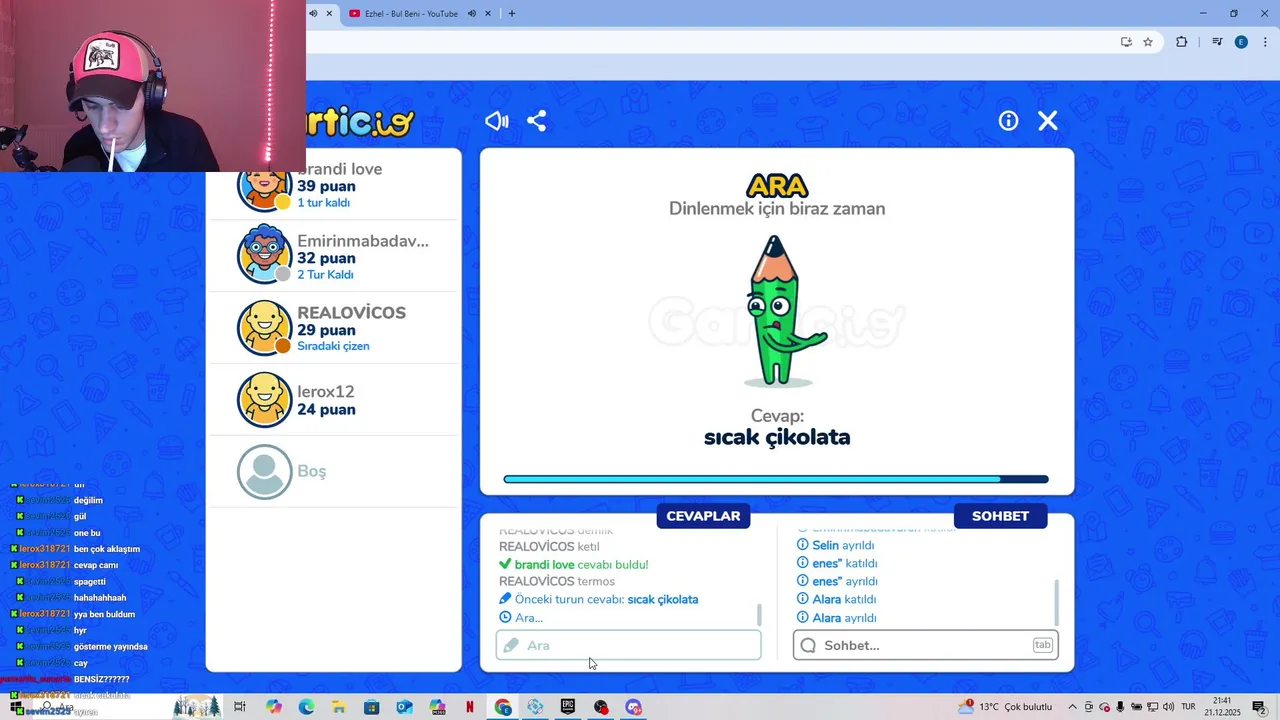Screen dimensions: 1280x720
Task: Click the Sohbet chat input box
Action: [925, 645]
